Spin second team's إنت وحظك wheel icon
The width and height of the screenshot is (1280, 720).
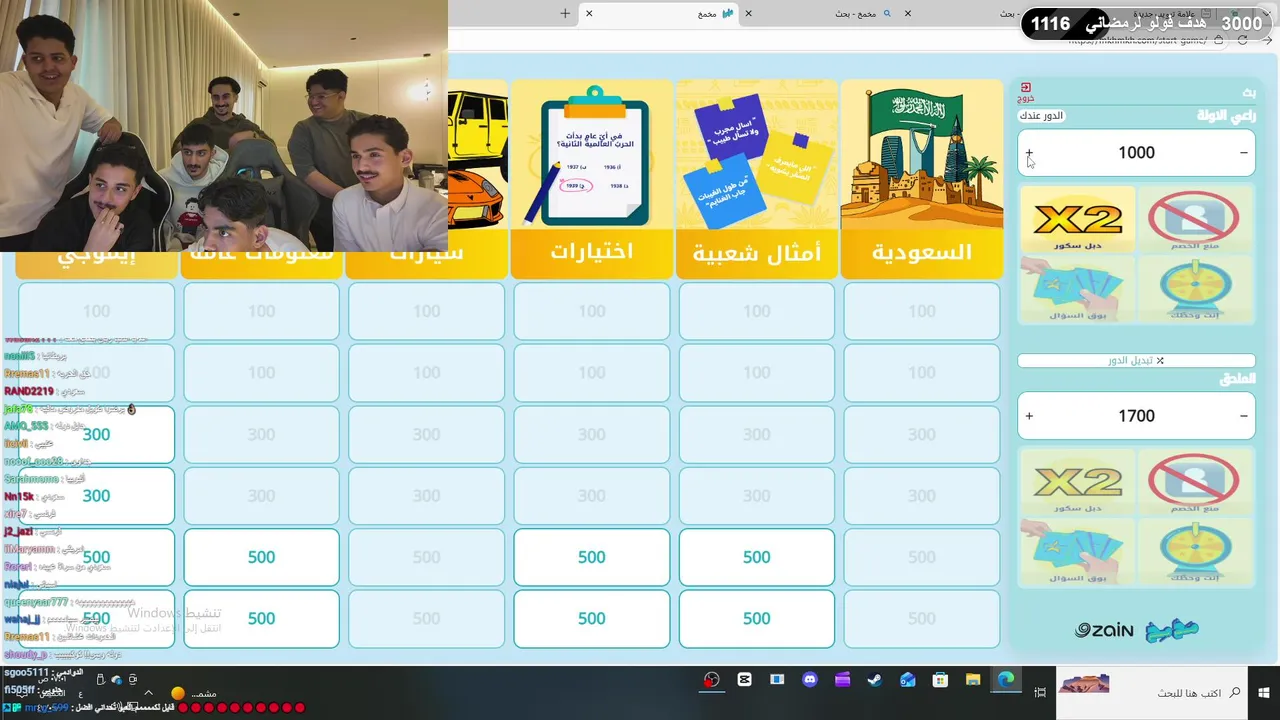tap(1194, 551)
